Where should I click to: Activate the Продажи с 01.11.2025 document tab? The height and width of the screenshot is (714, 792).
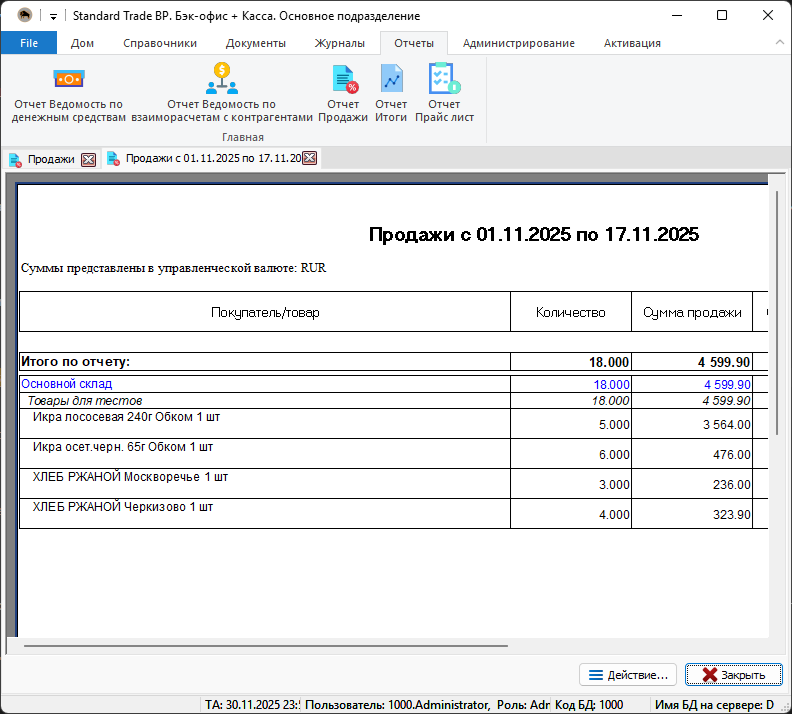[x=213, y=159]
